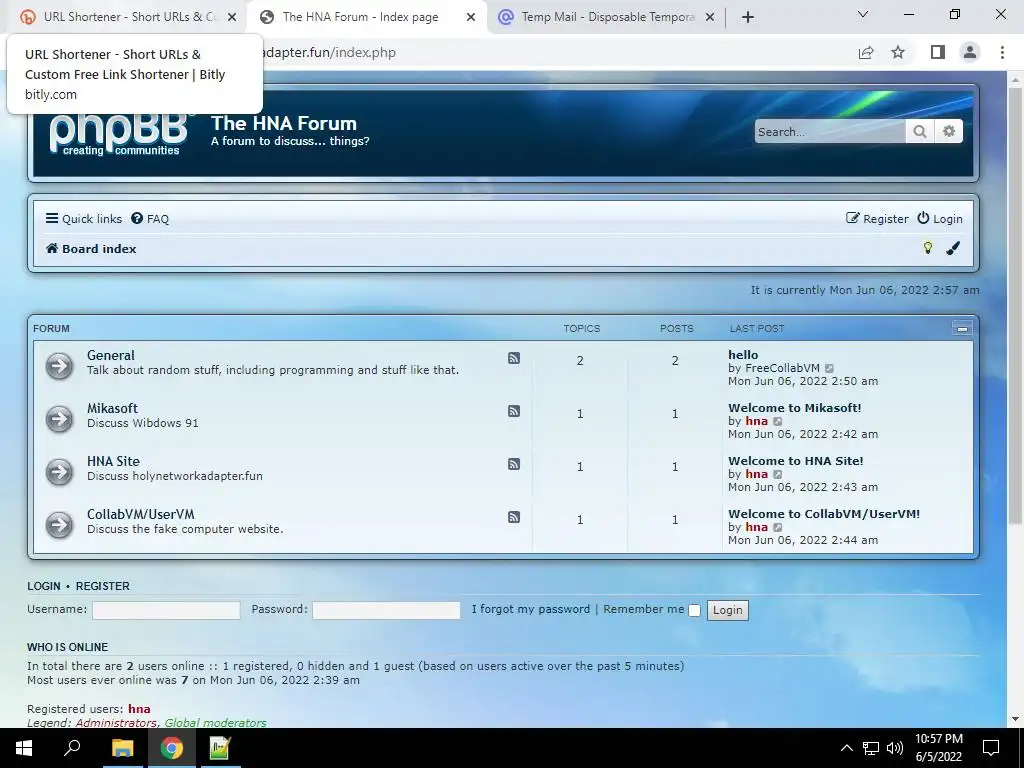
Task: Open RSS feed for HNA Site forum
Action: [x=514, y=464]
